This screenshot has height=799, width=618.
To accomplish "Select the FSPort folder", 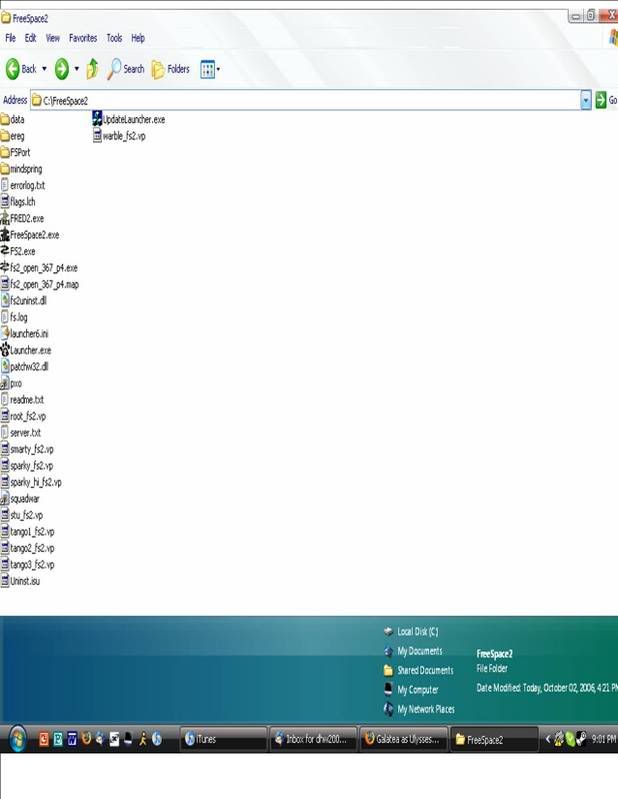I will [x=16, y=152].
